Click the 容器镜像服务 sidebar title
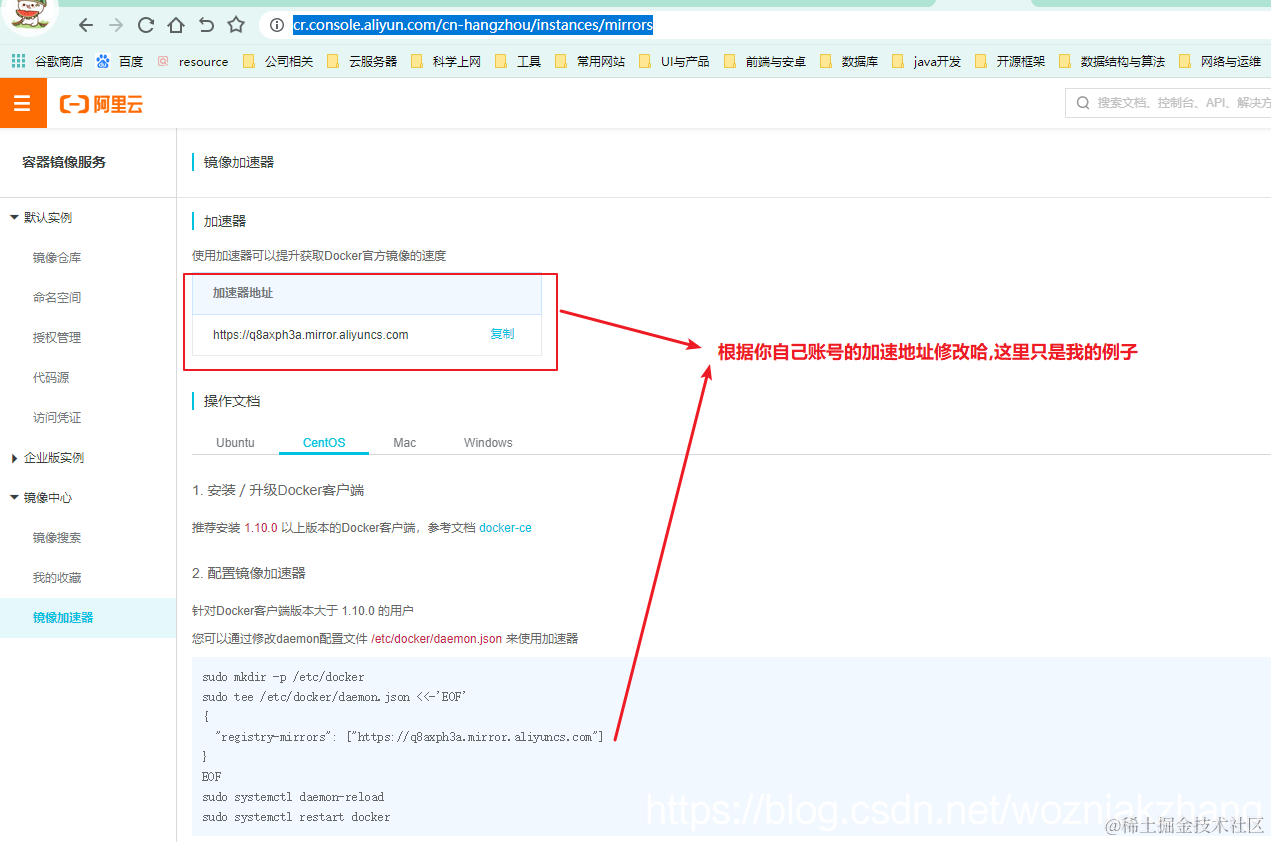 64,161
